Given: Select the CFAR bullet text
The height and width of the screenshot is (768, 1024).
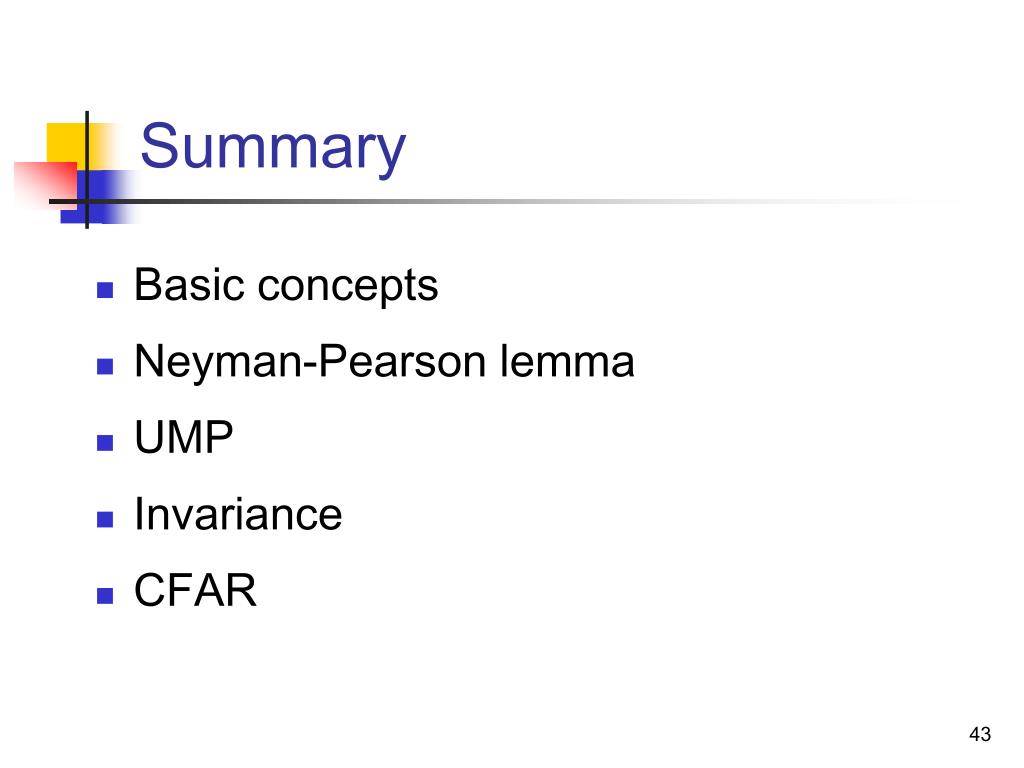Looking at the screenshot, I should [x=195, y=590].
